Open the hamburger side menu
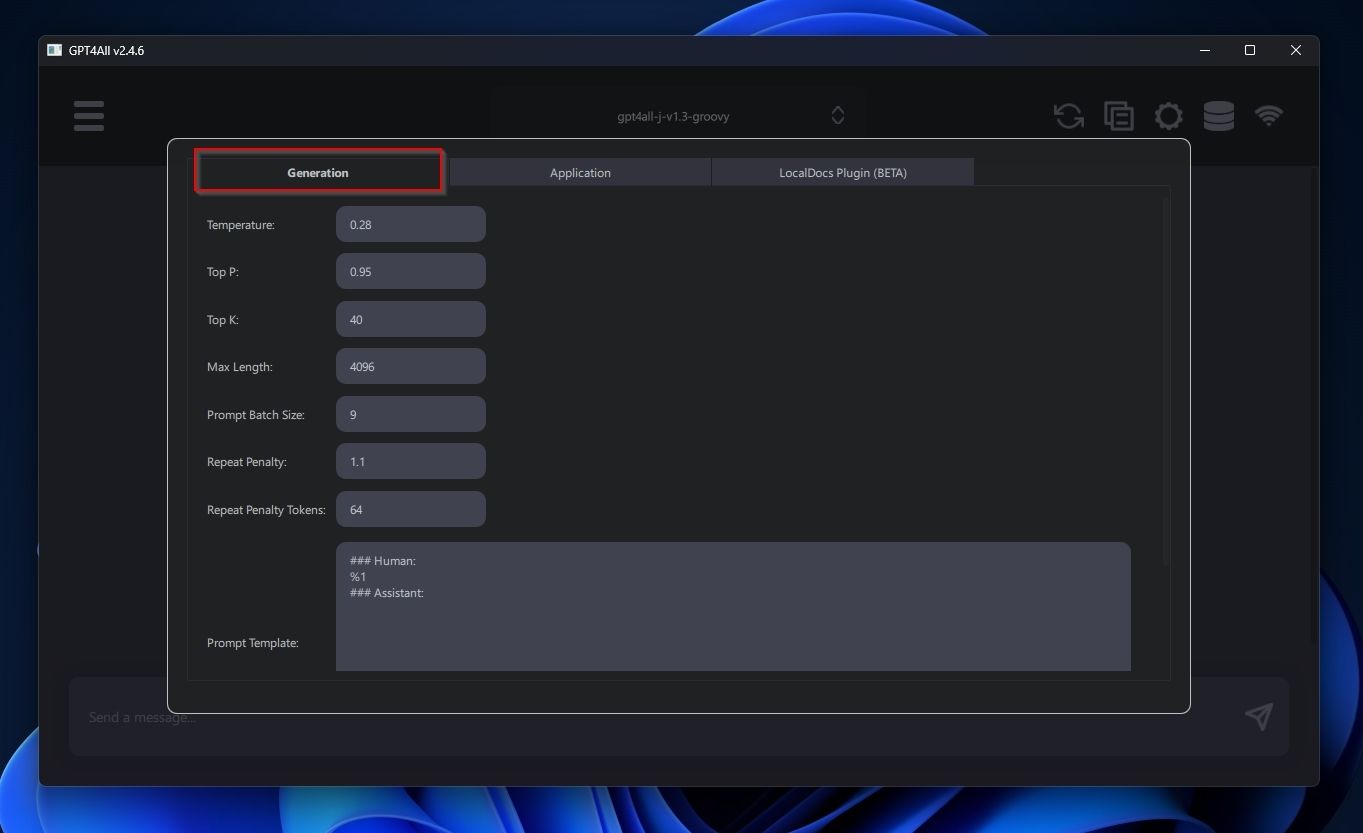Screen dimensions: 1363x833 88,116
